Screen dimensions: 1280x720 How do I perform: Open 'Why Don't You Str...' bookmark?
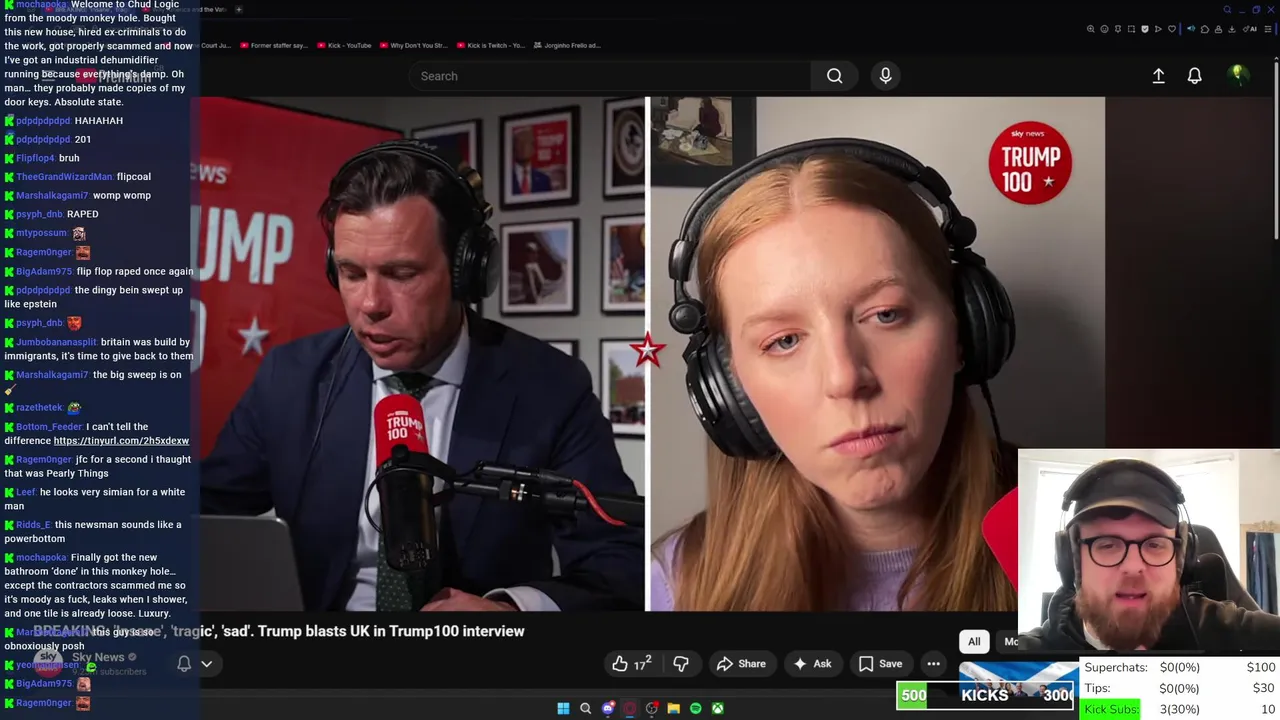[x=413, y=45]
